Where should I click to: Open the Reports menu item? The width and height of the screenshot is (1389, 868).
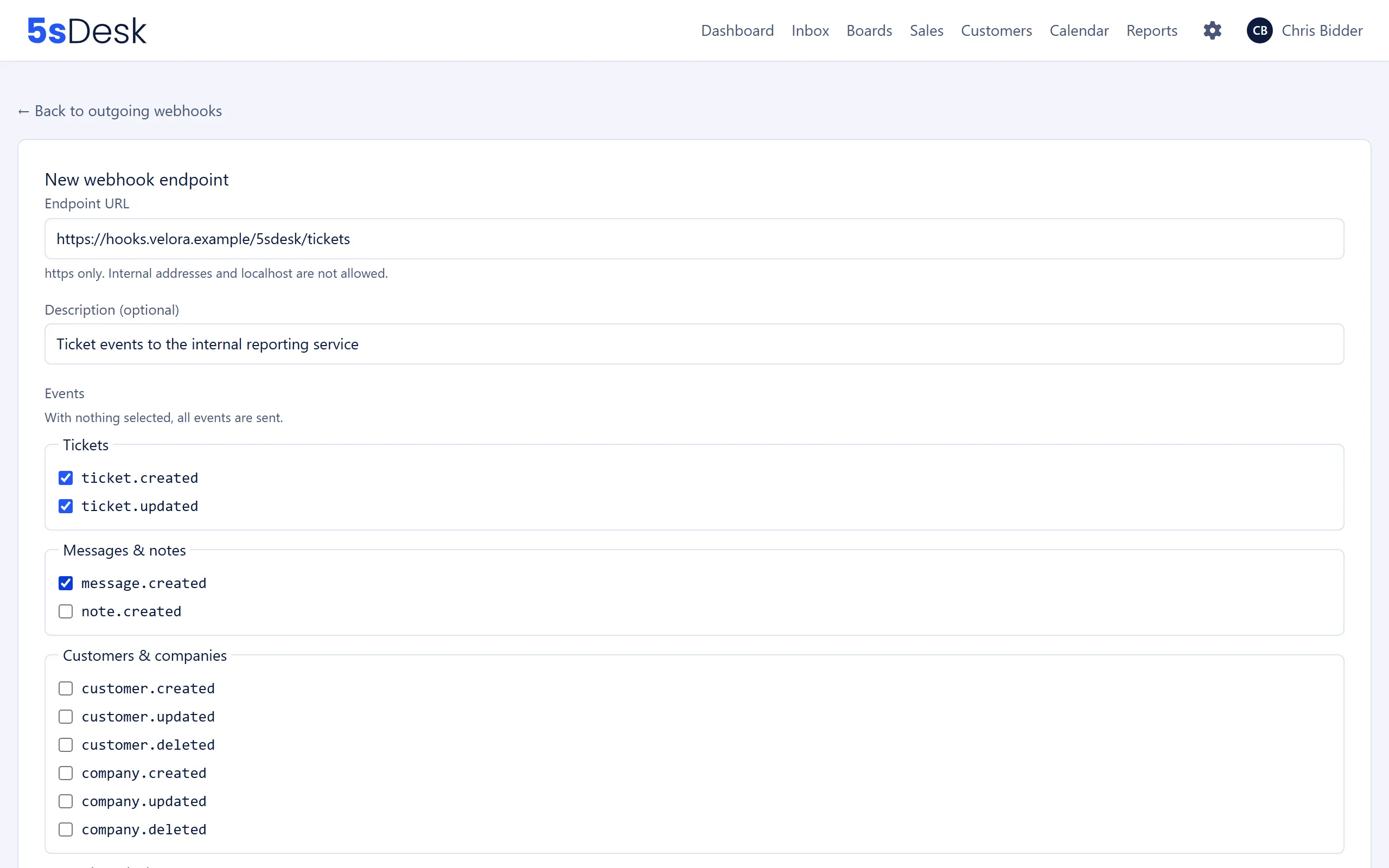(x=1151, y=30)
